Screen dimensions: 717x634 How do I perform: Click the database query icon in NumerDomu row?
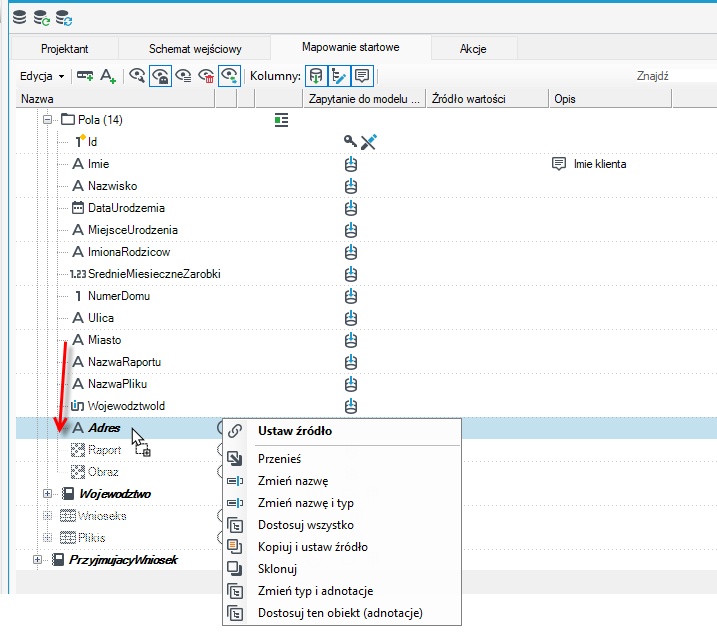pyautogui.click(x=351, y=296)
